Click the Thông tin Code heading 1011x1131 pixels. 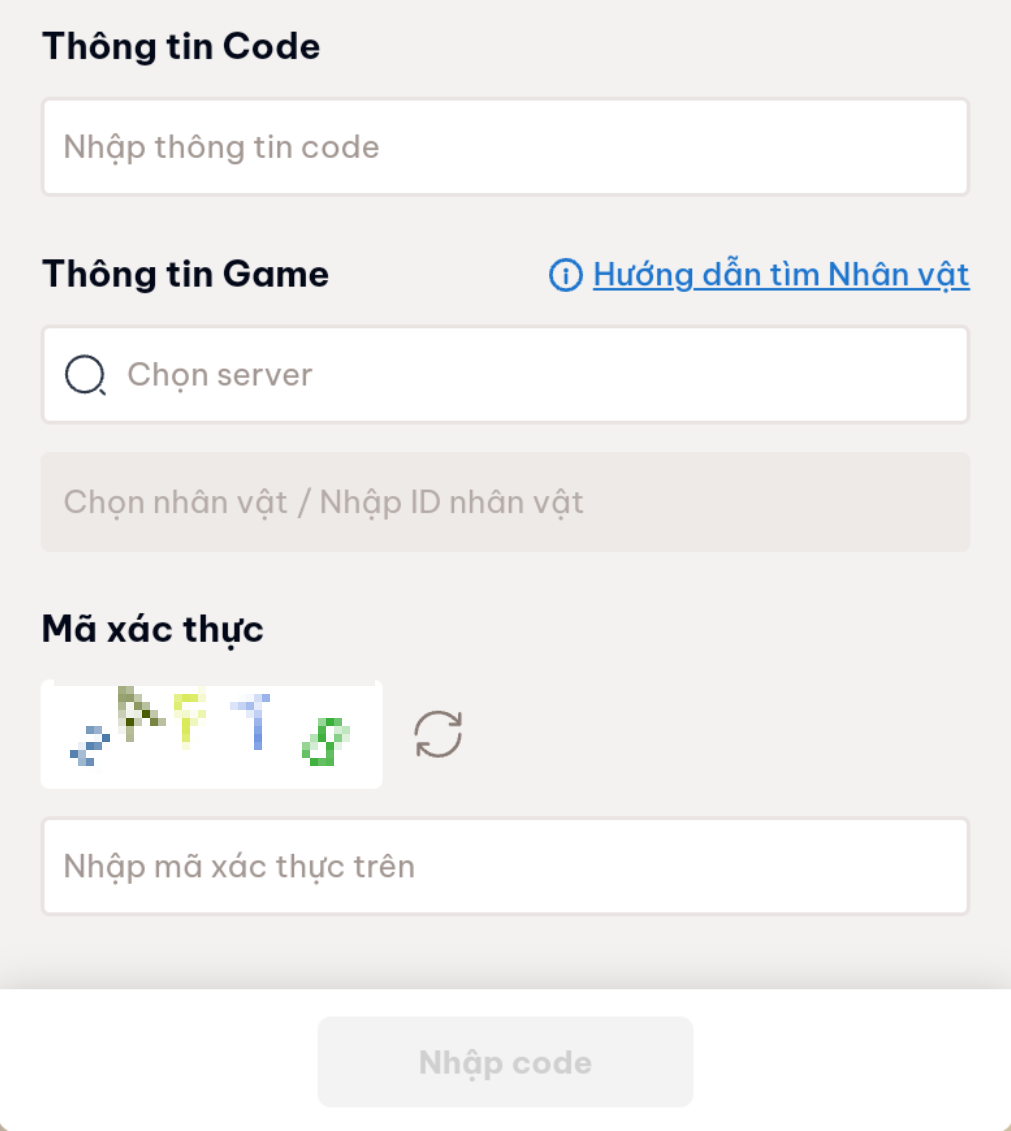pos(181,47)
